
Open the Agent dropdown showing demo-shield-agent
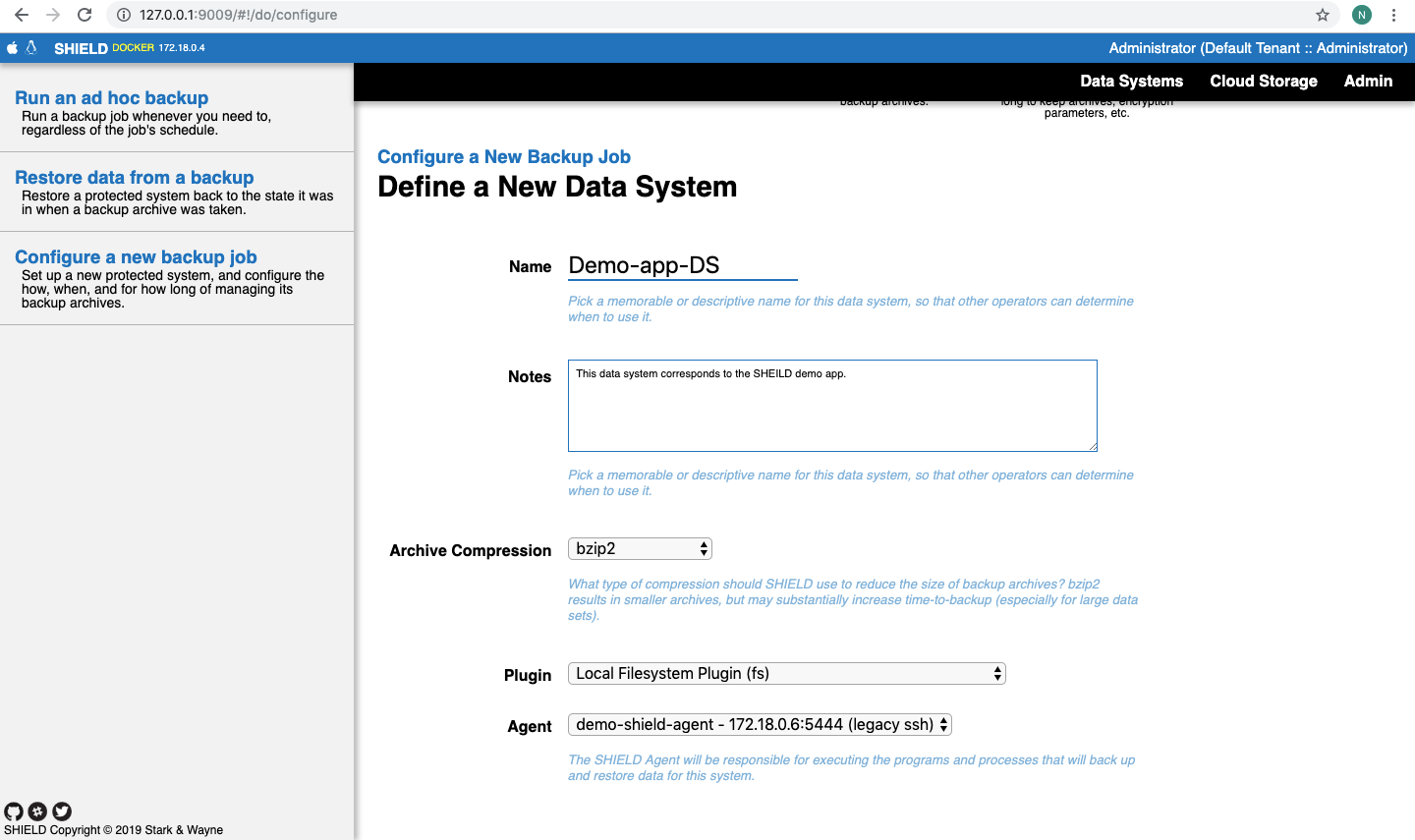click(760, 725)
